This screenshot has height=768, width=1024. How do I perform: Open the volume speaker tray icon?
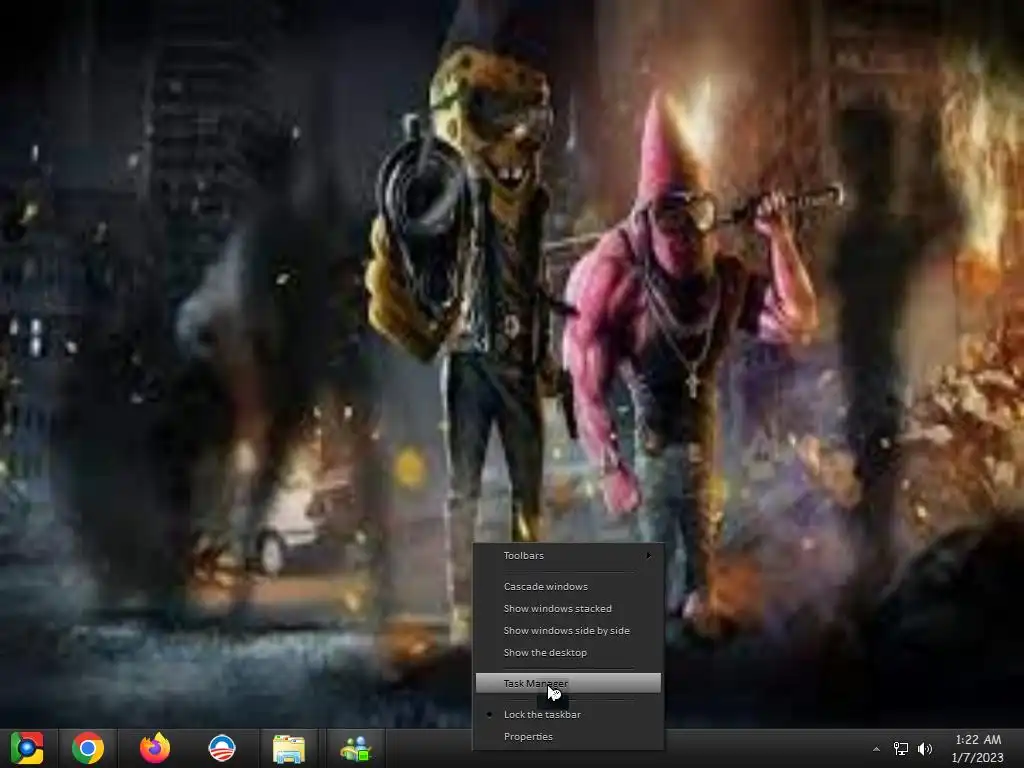(925, 749)
